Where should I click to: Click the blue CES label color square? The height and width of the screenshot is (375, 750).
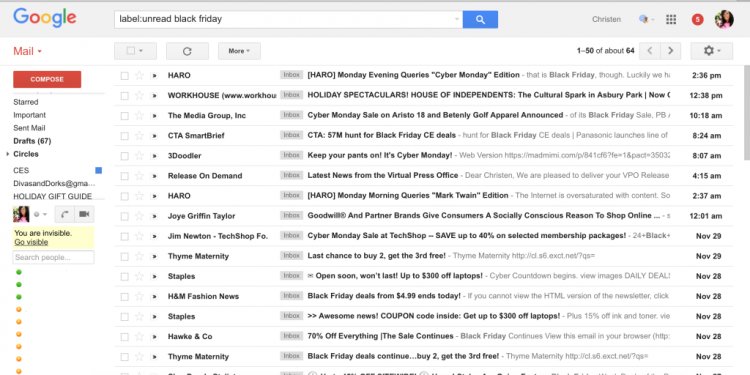click(x=99, y=170)
